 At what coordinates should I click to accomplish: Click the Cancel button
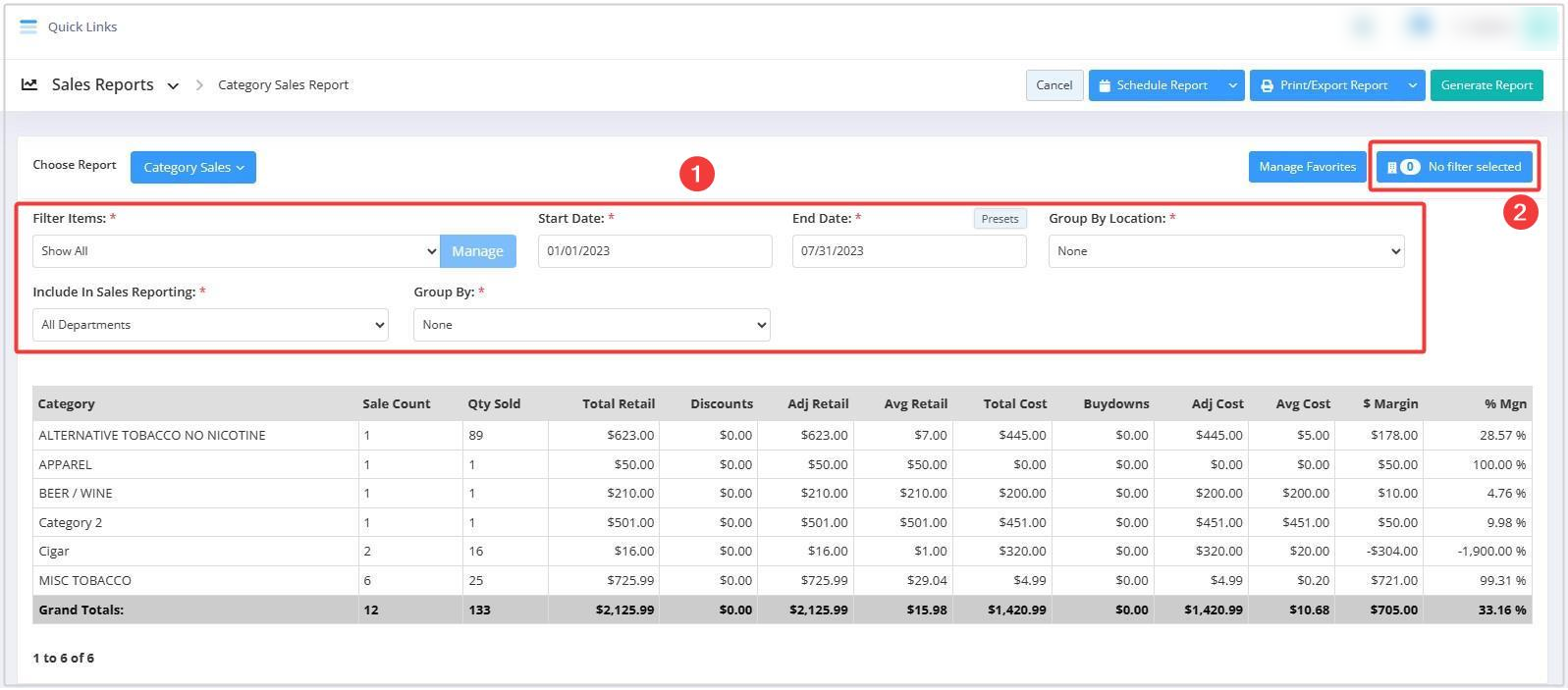pyautogui.click(x=1054, y=85)
